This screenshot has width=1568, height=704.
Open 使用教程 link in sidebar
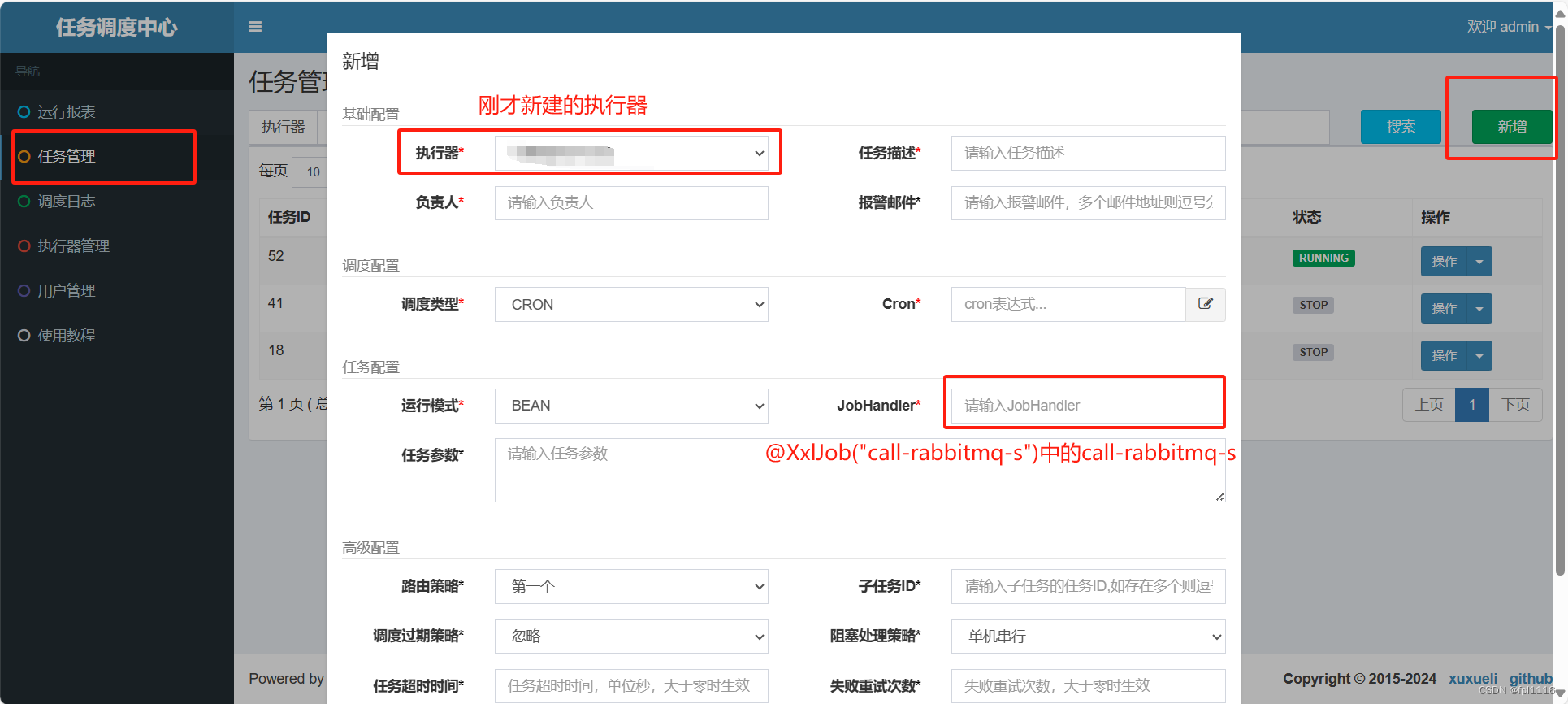[67, 336]
